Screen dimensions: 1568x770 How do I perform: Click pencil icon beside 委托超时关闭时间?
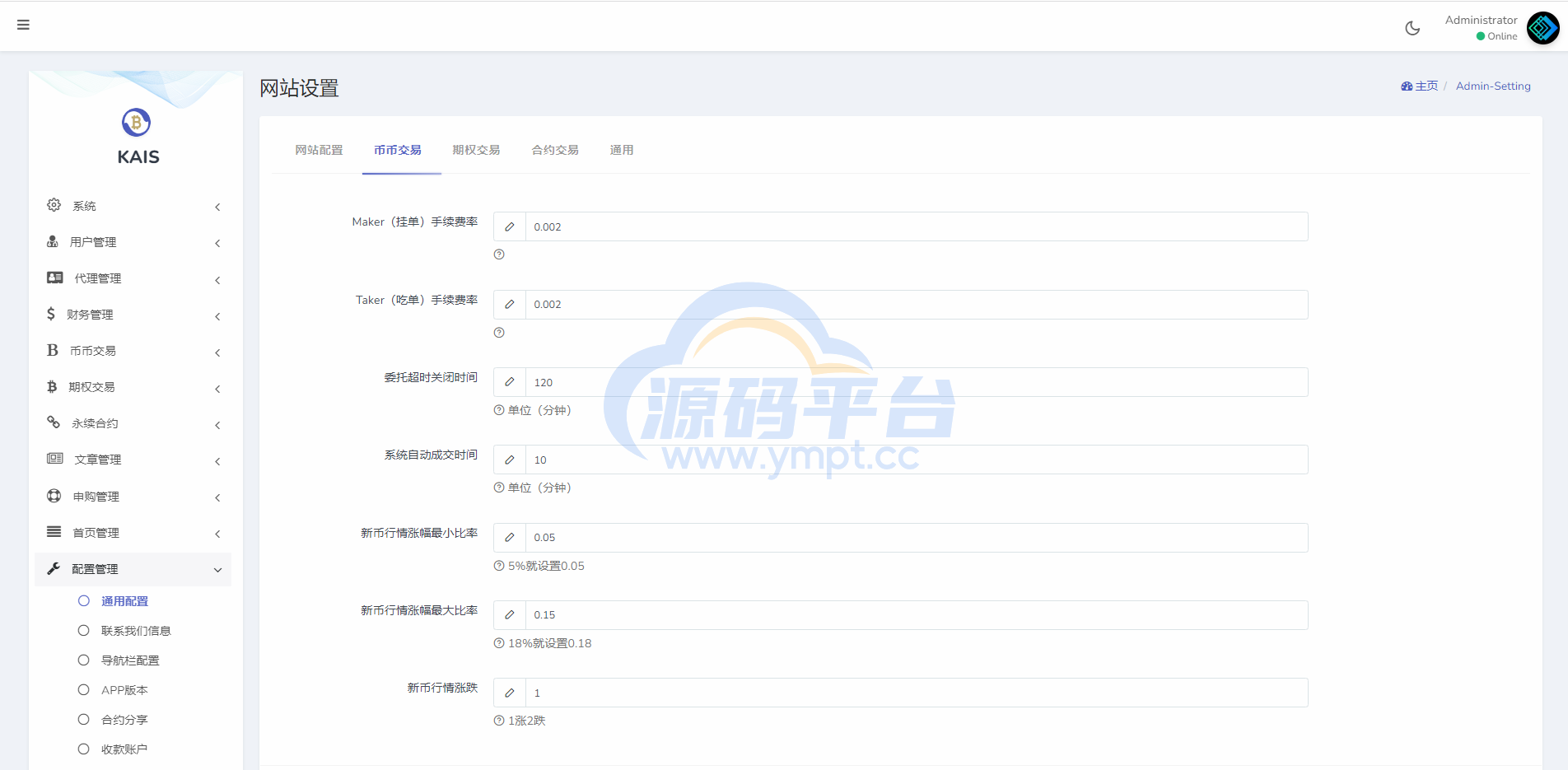[x=510, y=382]
